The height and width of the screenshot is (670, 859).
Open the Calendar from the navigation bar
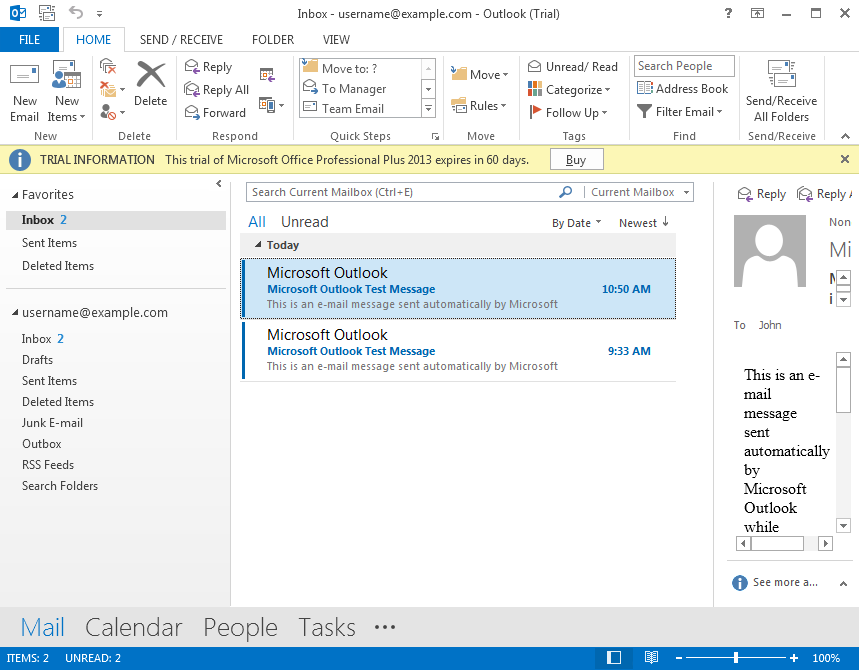[x=133, y=627]
